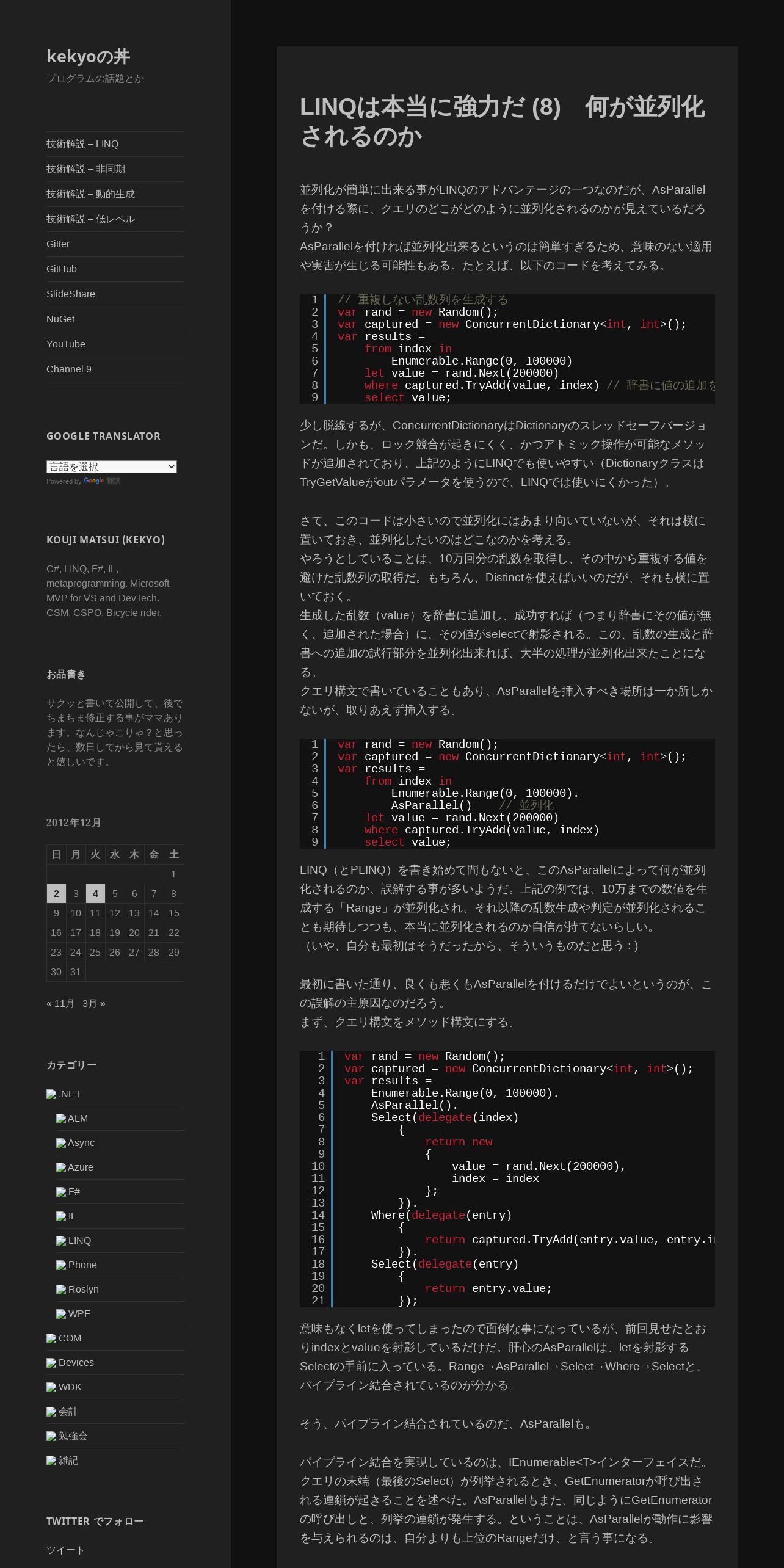Click the icon next to Azure category
The height and width of the screenshot is (1568, 784).
[x=61, y=1167]
